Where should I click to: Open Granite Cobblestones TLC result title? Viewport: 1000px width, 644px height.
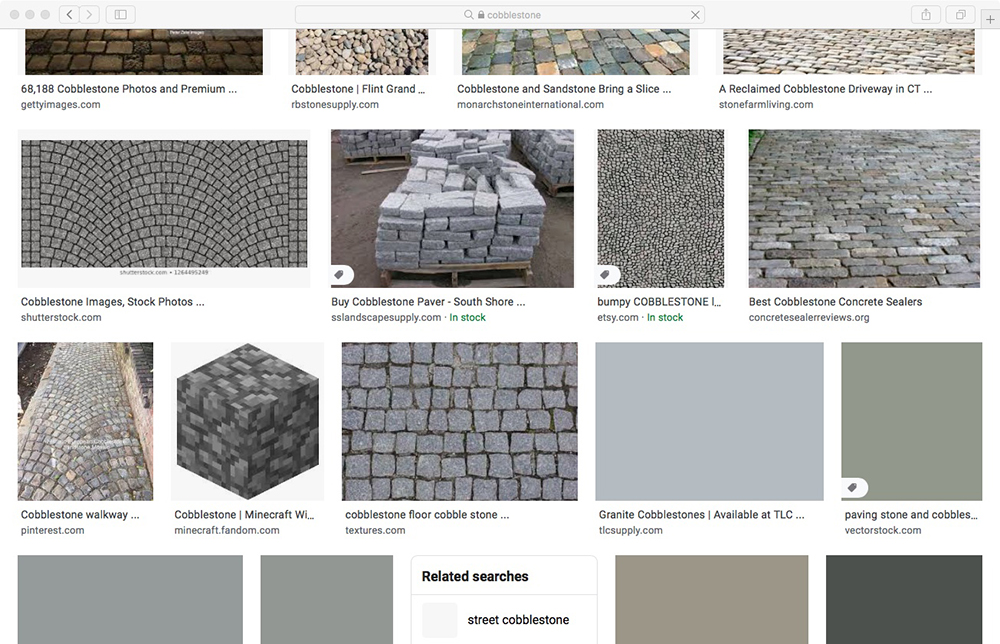(x=695, y=515)
